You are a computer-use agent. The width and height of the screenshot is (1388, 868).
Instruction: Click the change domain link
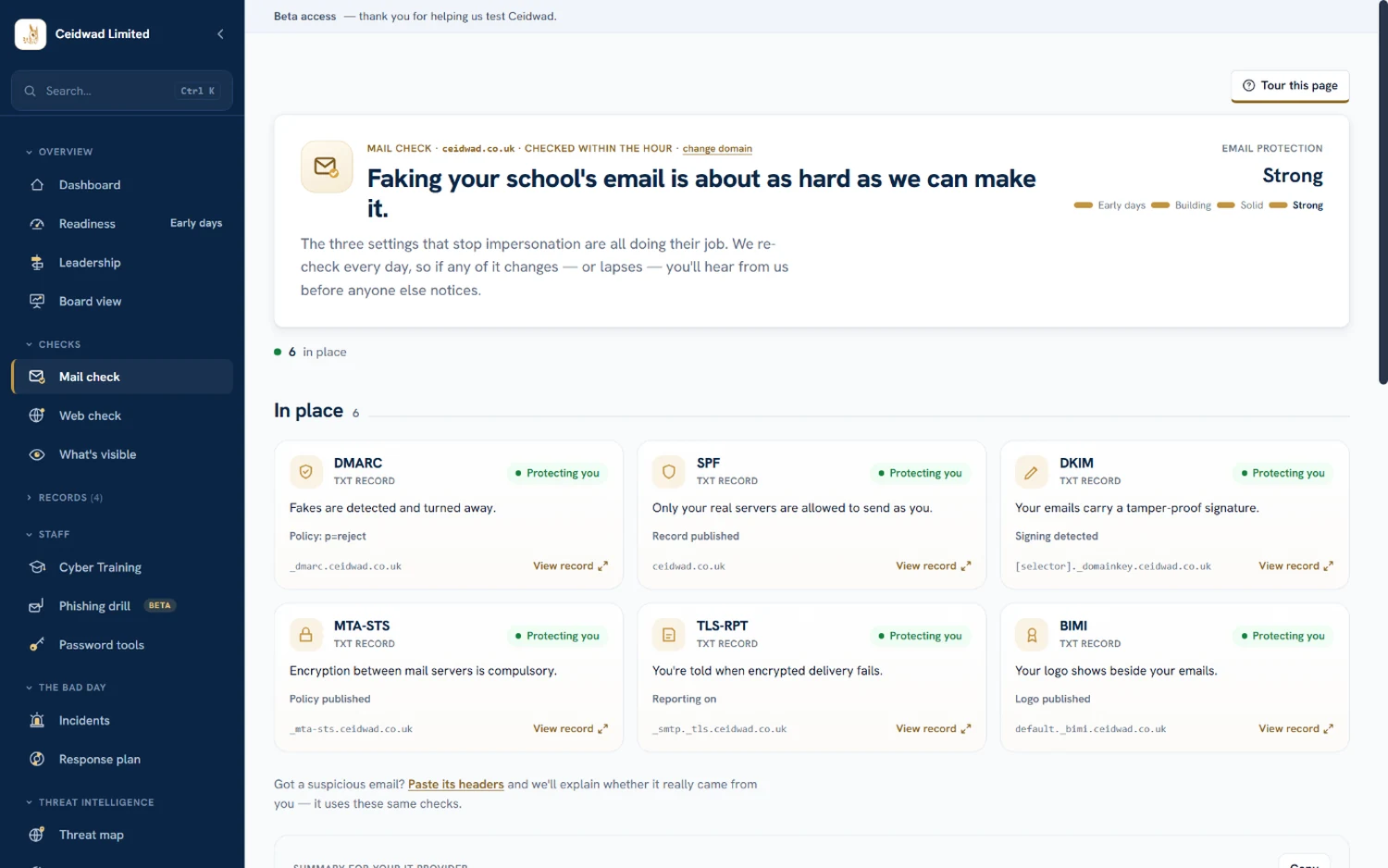click(x=717, y=149)
